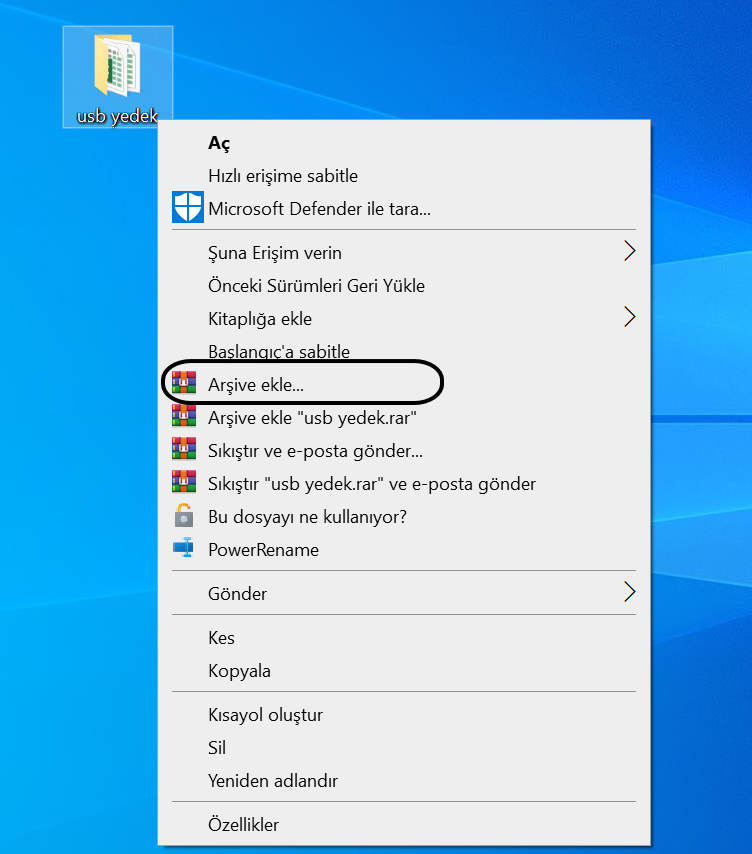This screenshot has height=854, width=752.
Task: Pin folder with Başlangıç'a sabitle
Action: coord(279,352)
